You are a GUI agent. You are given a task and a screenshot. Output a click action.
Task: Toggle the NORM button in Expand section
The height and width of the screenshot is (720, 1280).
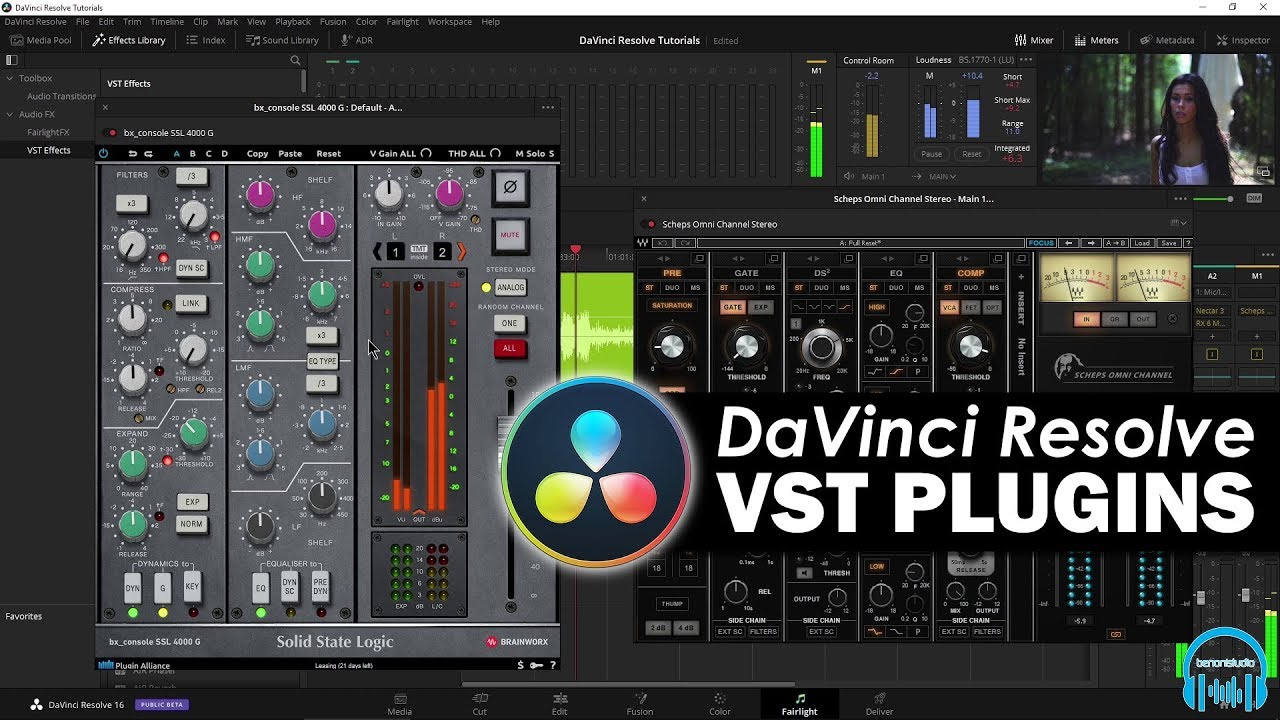(191, 524)
